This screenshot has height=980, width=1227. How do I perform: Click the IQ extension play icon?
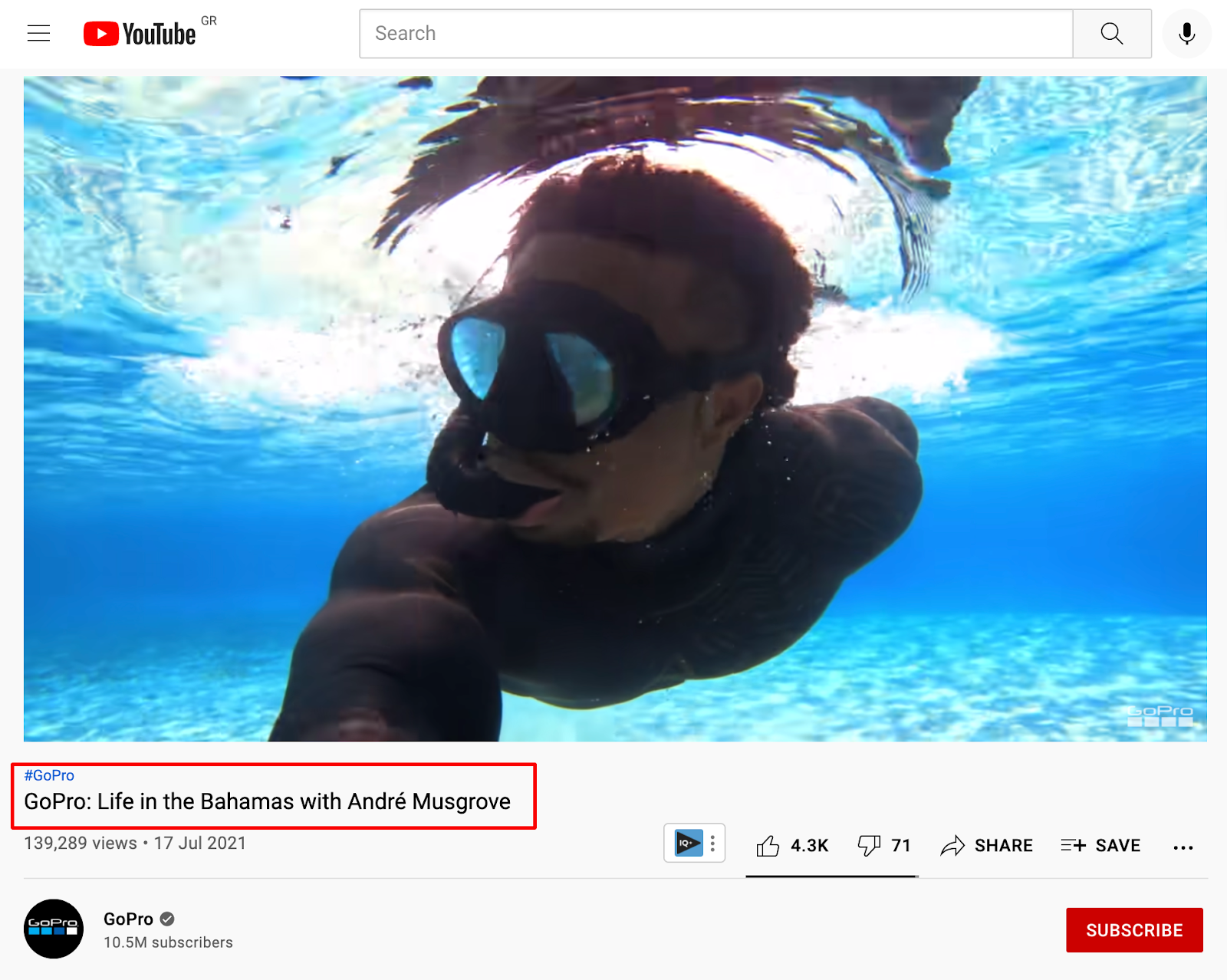click(689, 844)
